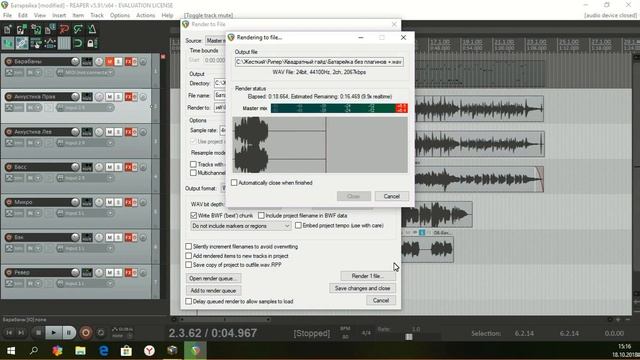Image resolution: width=640 pixels, height=360 pixels.
Task: Toggle the auto-crossfade toolbar icon
Action: 8,43
